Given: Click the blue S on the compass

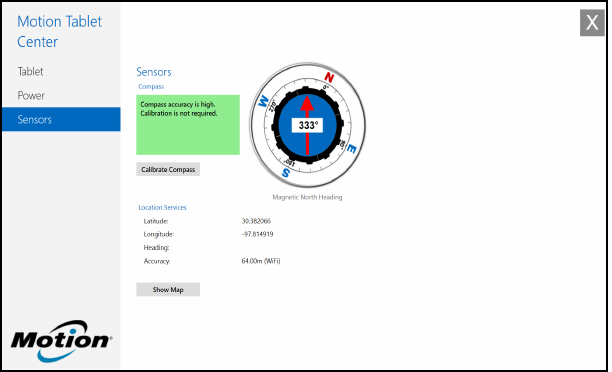Looking at the screenshot, I should pos(286,173).
